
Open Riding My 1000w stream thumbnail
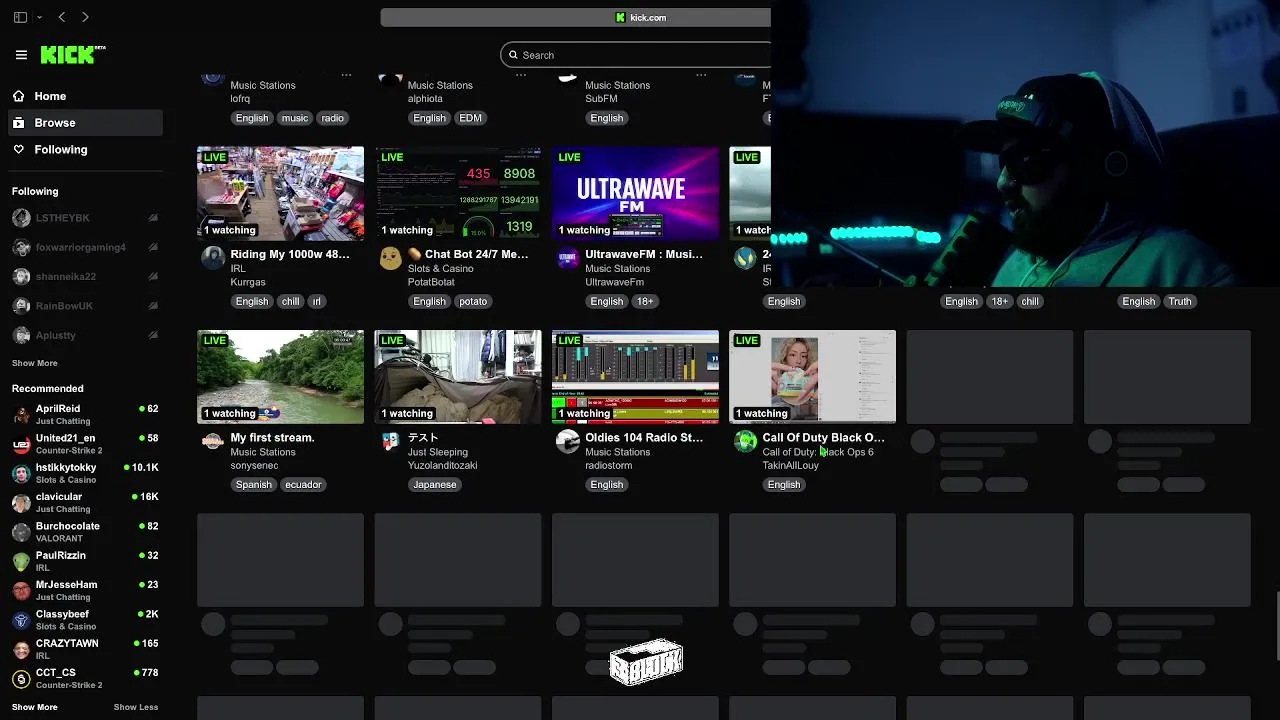[281, 193]
